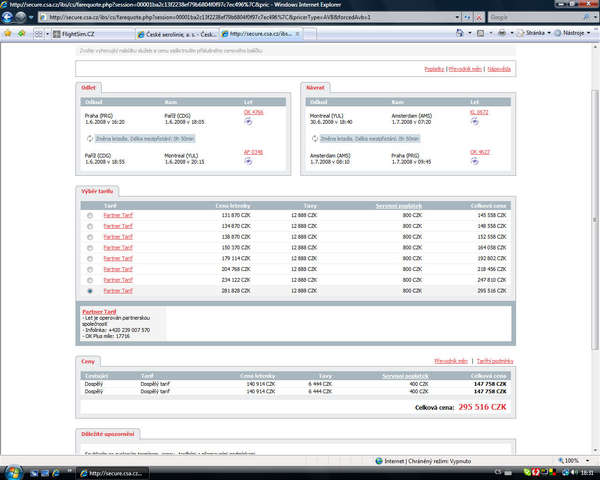Click the Favorites star icon
600x480 pixels.
click(x=8, y=33)
